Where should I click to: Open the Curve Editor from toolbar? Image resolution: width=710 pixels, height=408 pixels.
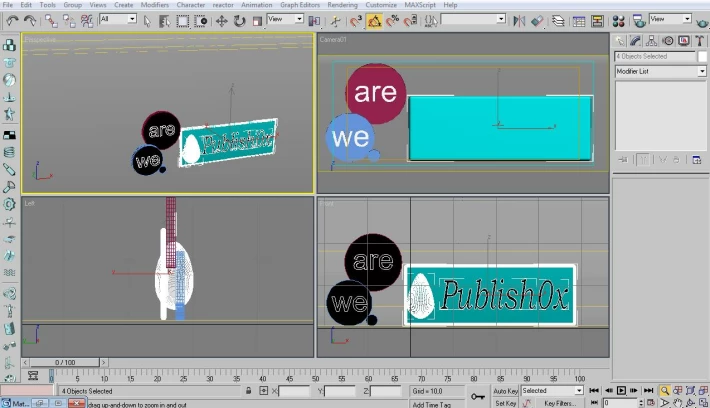[579, 21]
